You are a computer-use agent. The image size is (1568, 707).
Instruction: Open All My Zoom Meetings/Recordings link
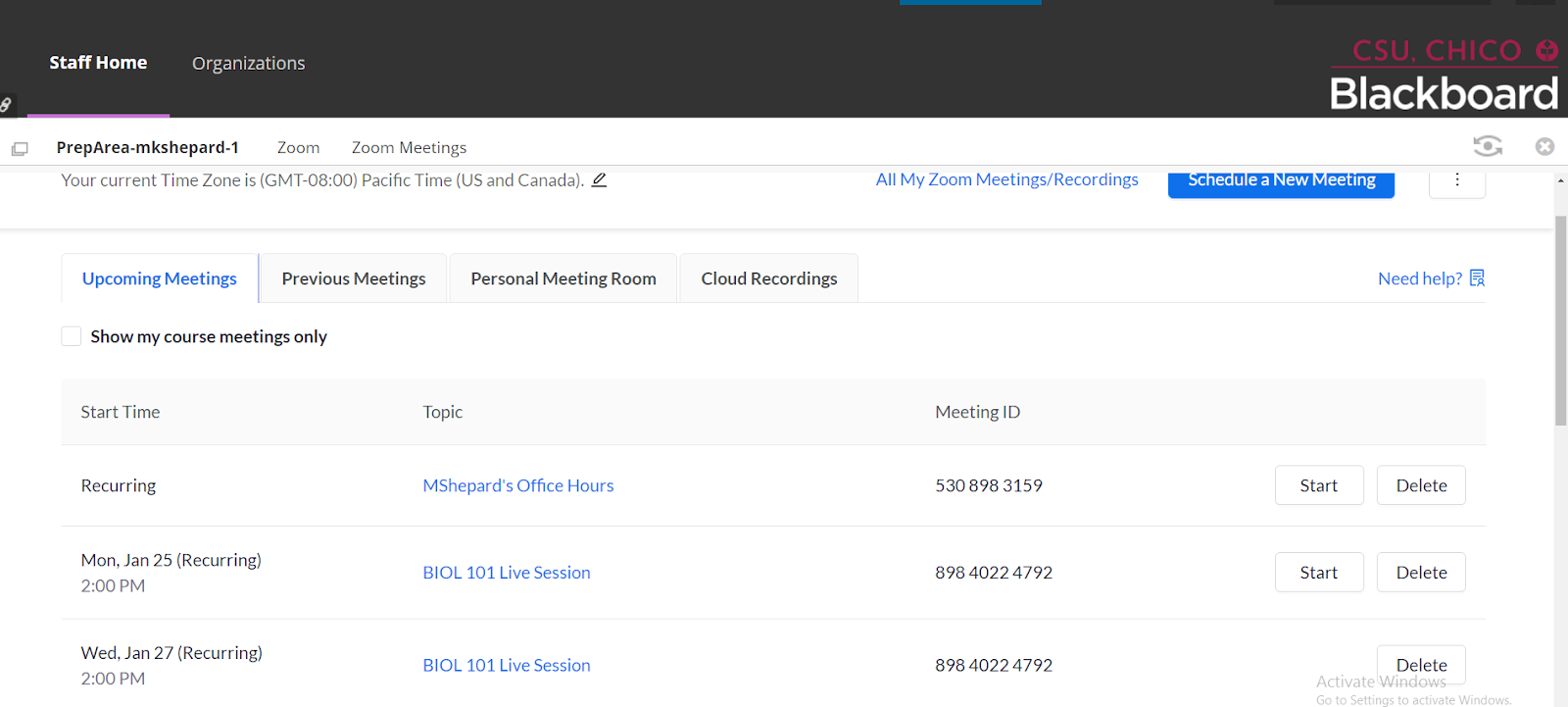point(1007,179)
